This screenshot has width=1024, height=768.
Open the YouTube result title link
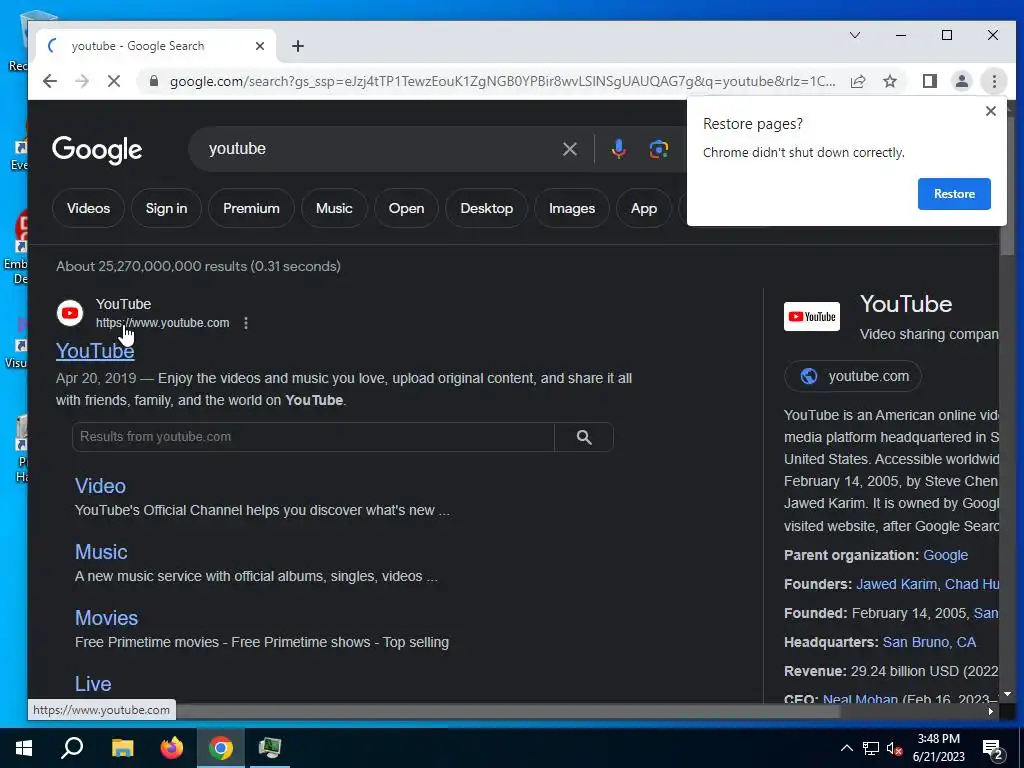[x=95, y=351]
